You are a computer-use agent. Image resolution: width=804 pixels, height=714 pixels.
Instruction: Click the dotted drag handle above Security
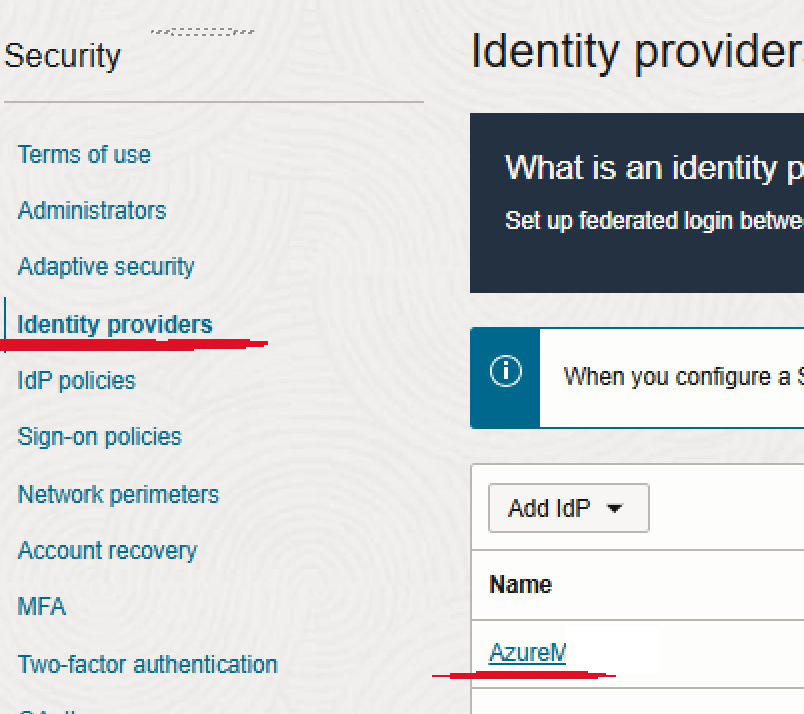[x=201, y=32]
